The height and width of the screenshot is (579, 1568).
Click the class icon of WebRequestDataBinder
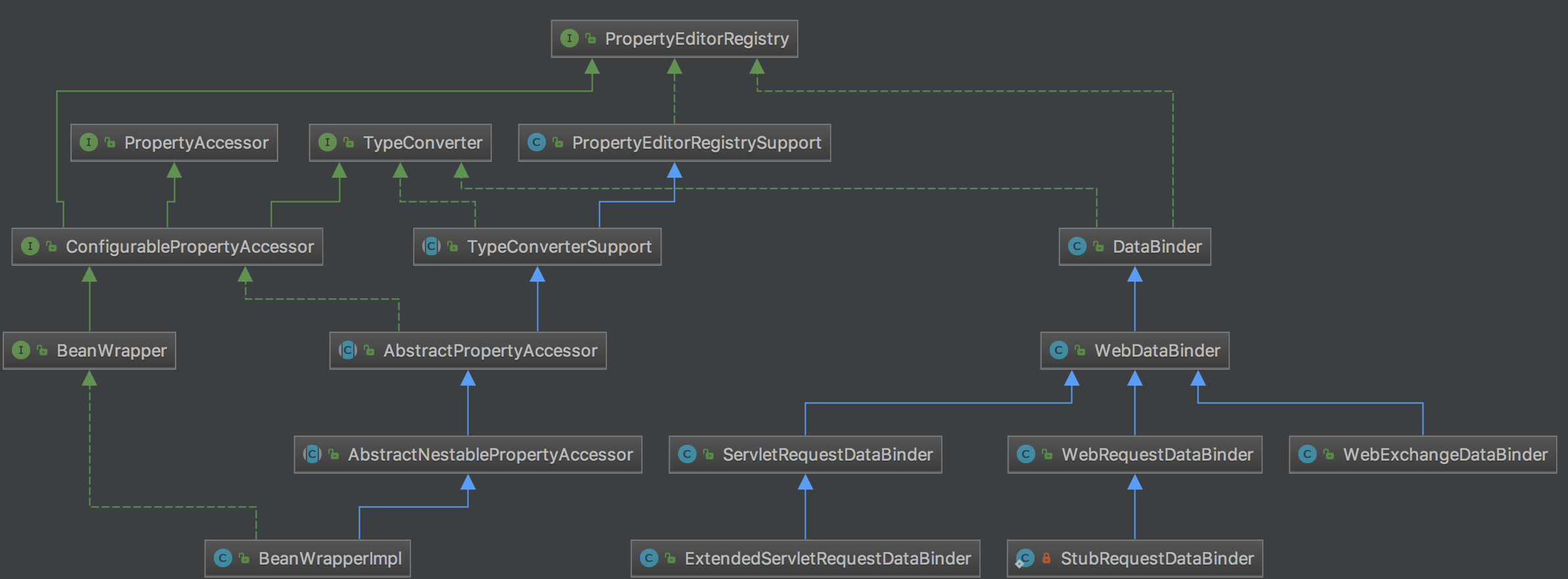click(x=1026, y=454)
